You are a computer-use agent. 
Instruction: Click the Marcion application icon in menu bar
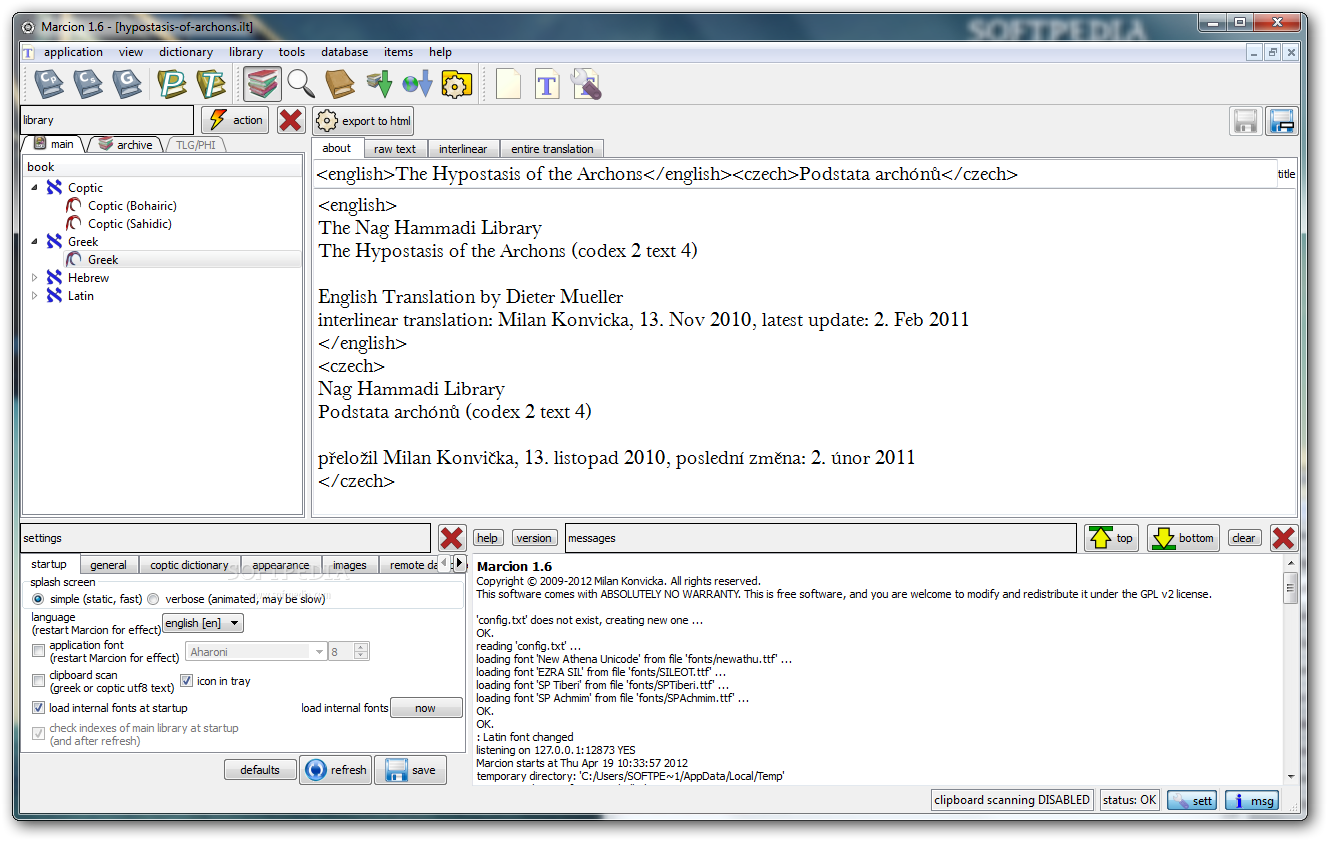tap(28, 52)
